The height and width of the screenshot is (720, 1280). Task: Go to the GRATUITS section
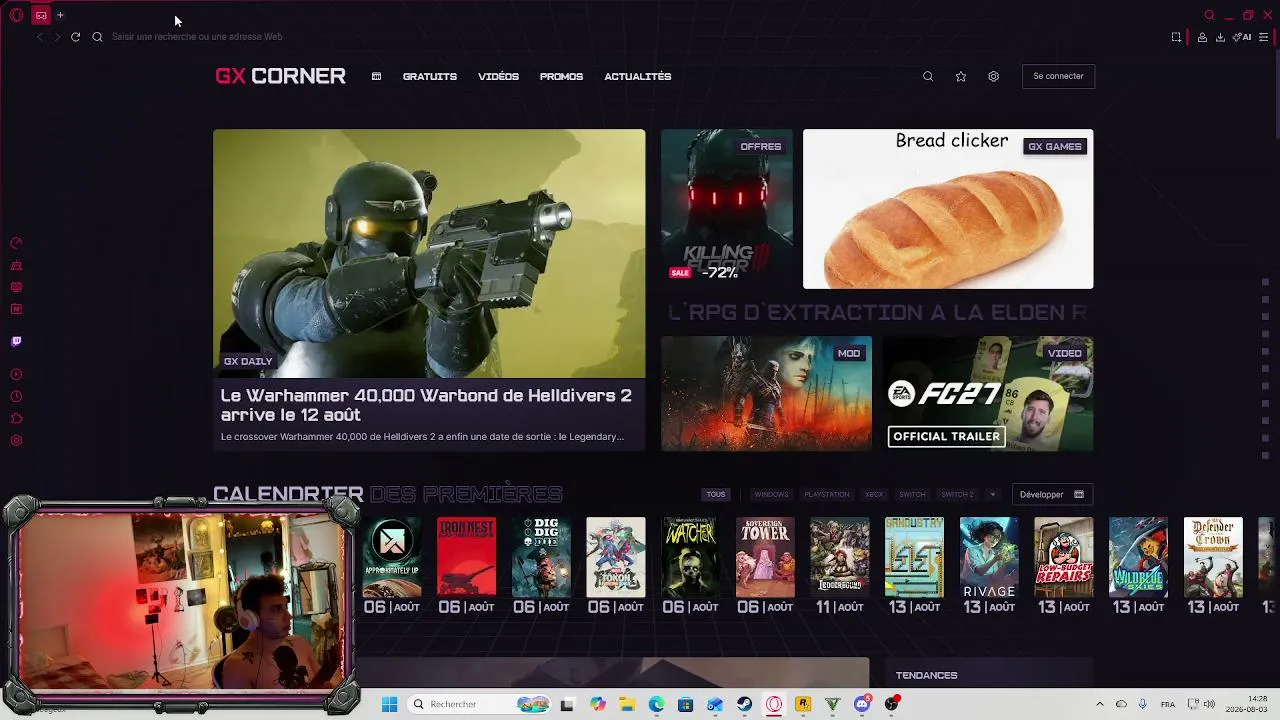[x=430, y=76]
